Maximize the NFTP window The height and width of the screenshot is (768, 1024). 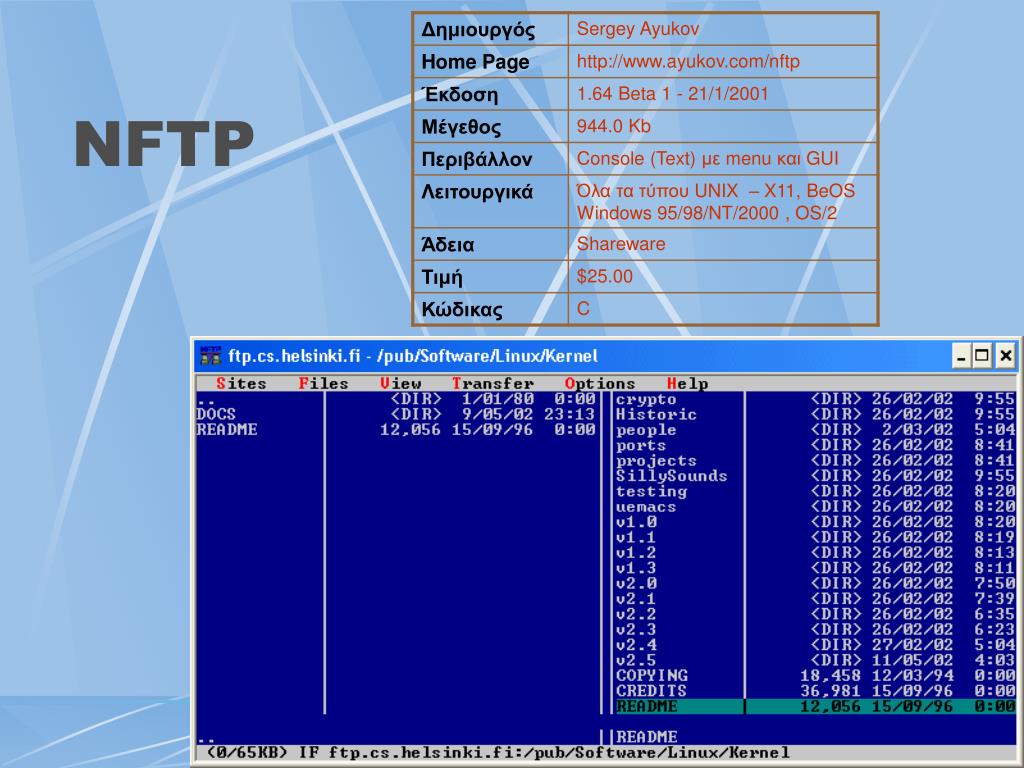tap(982, 356)
